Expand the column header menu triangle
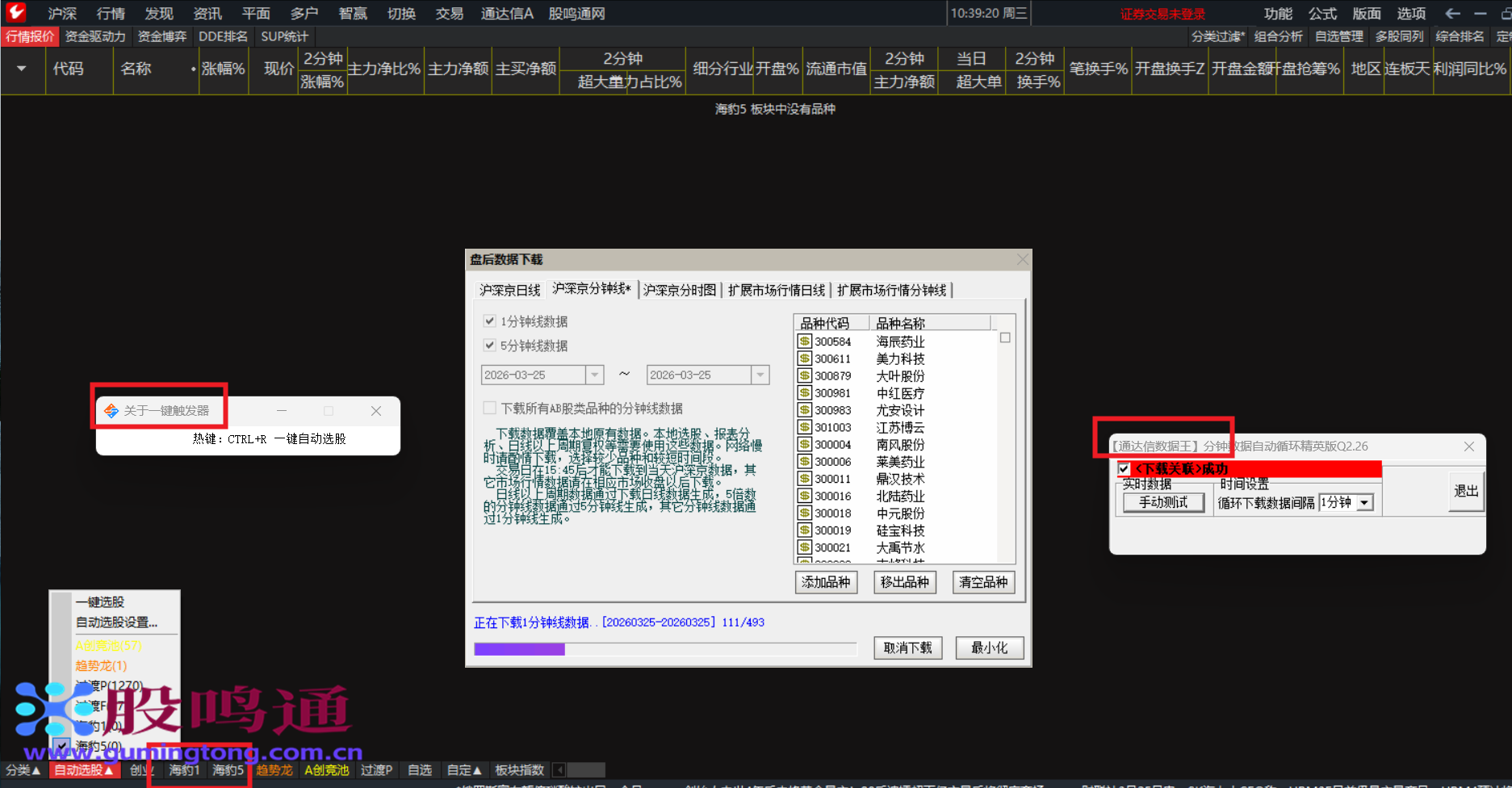 click(x=22, y=69)
